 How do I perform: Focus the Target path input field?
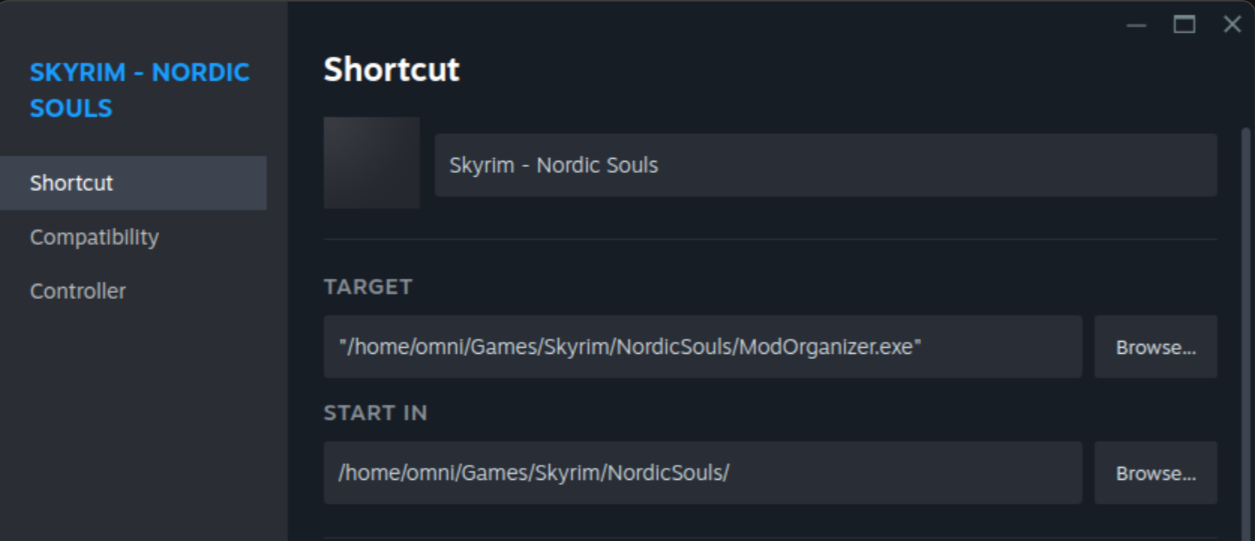[x=702, y=347]
